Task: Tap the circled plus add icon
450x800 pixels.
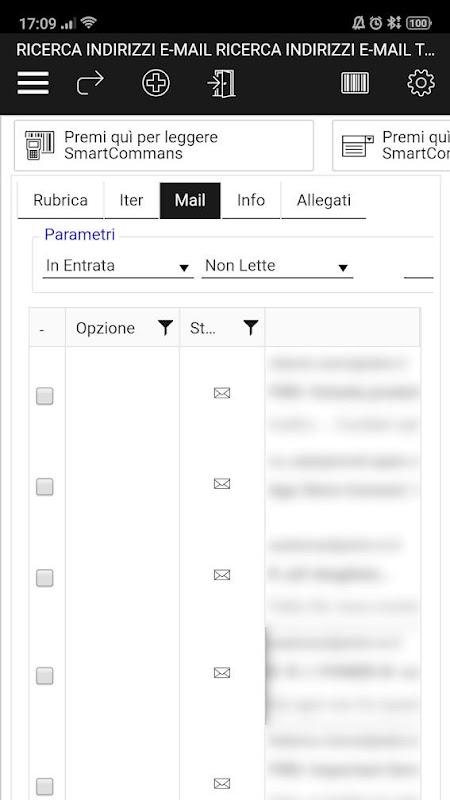Action: tap(156, 83)
